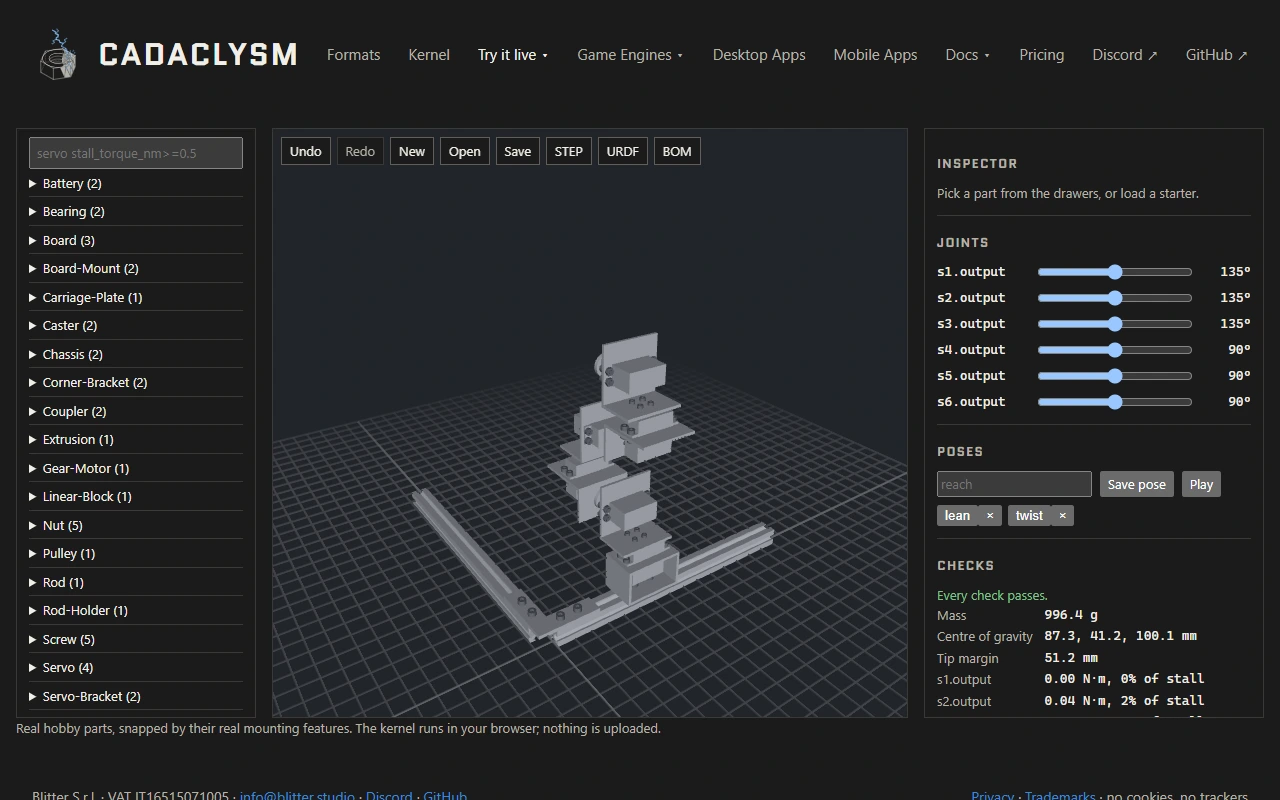The image size is (1280, 800).
Task: Remove the lean pose with its × icon
Action: [x=990, y=516]
